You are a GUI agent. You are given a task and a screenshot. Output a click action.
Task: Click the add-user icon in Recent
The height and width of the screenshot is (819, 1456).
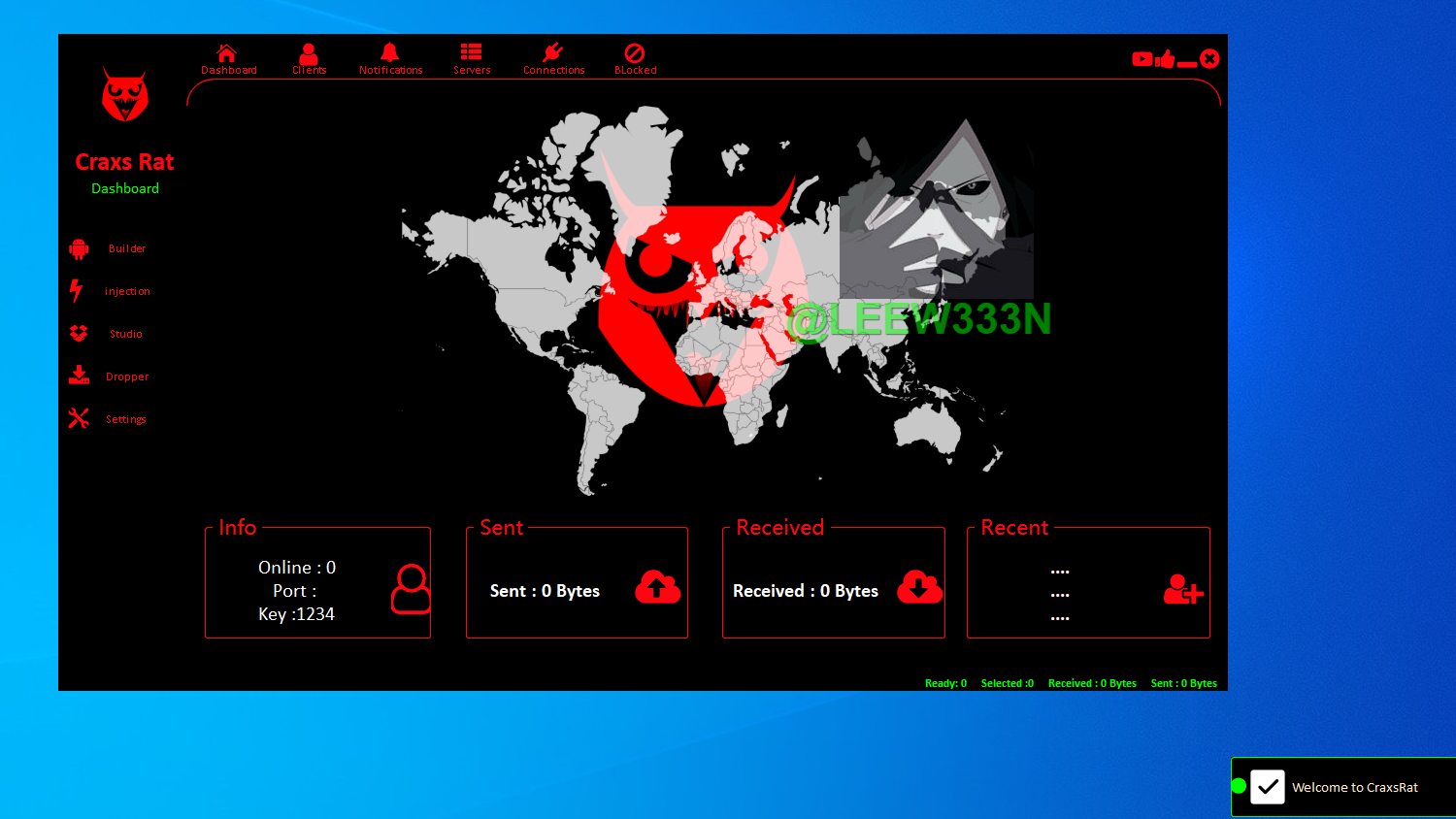coord(1183,589)
